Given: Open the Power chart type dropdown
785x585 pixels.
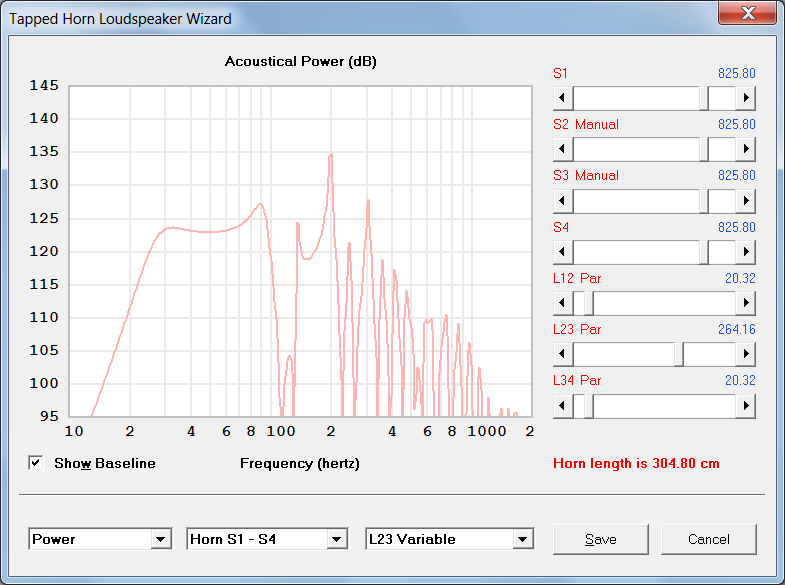Looking at the screenshot, I should pyautogui.click(x=161, y=539).
